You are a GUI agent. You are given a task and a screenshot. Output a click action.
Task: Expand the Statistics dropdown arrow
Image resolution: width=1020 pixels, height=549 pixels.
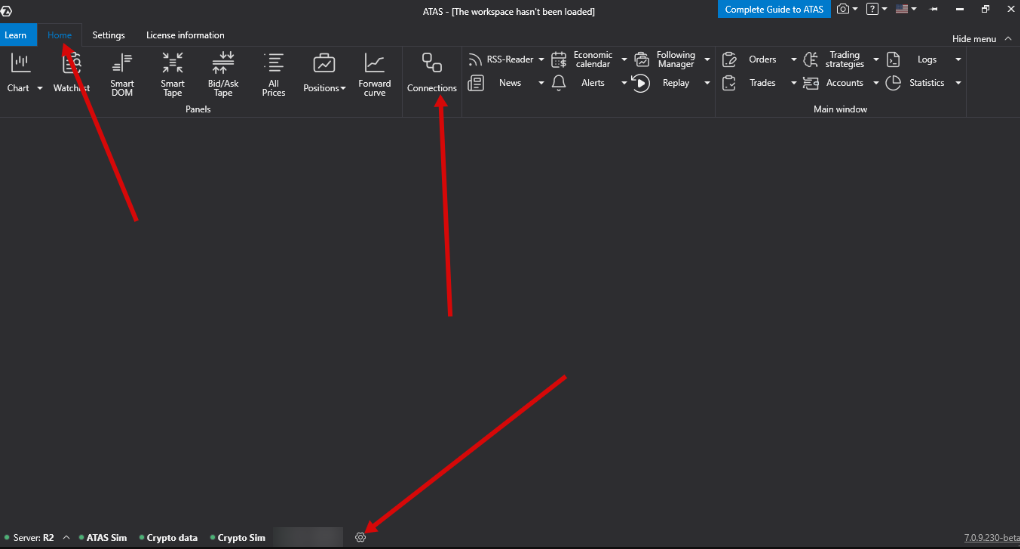[x=958, y=83]
